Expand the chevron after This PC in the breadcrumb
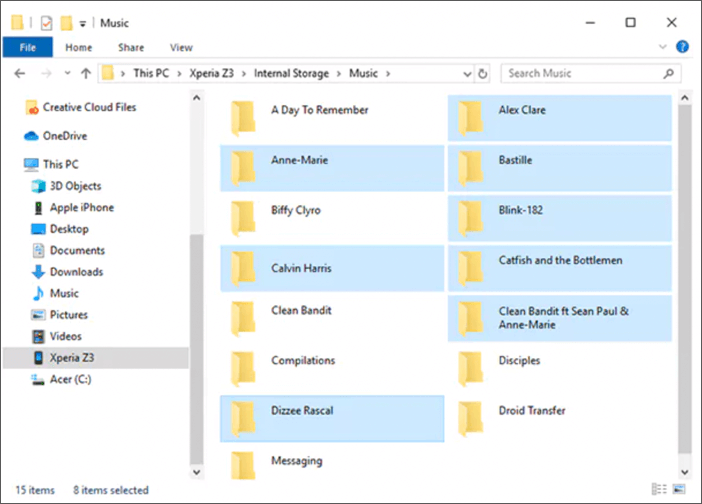Viewport: 702px width, 504px height. click(x=179, y=73)
